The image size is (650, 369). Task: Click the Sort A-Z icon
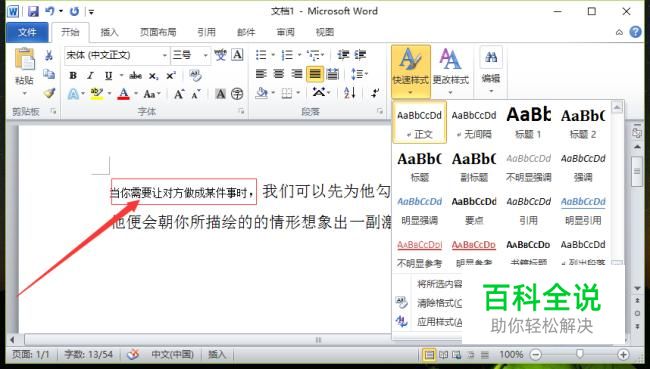(350, 93)
